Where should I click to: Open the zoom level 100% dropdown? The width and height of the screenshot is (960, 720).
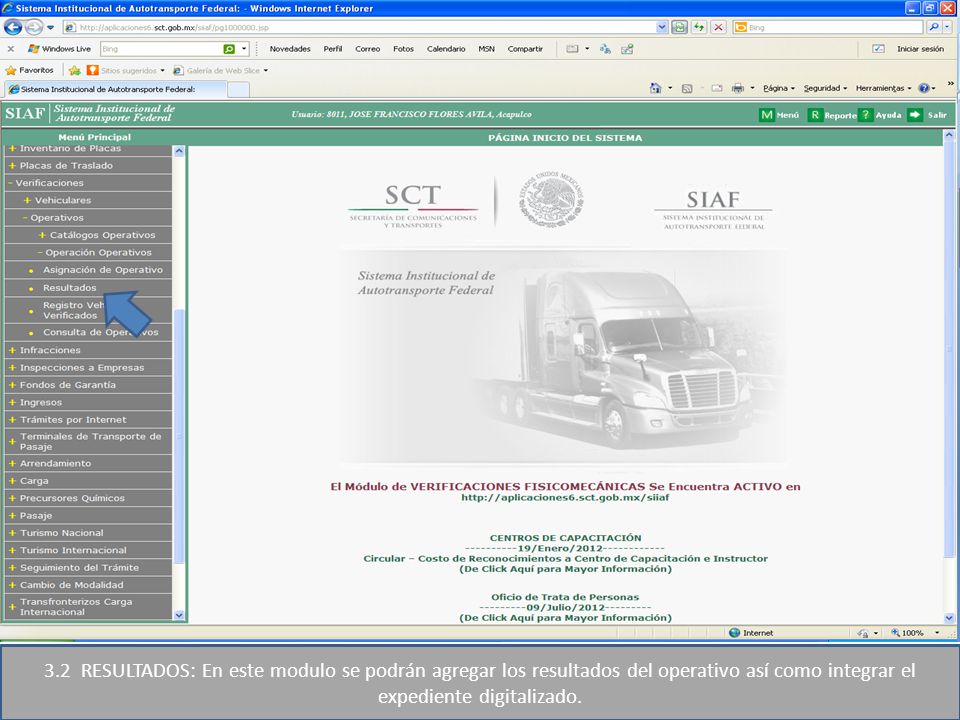(x=937, y=633)
